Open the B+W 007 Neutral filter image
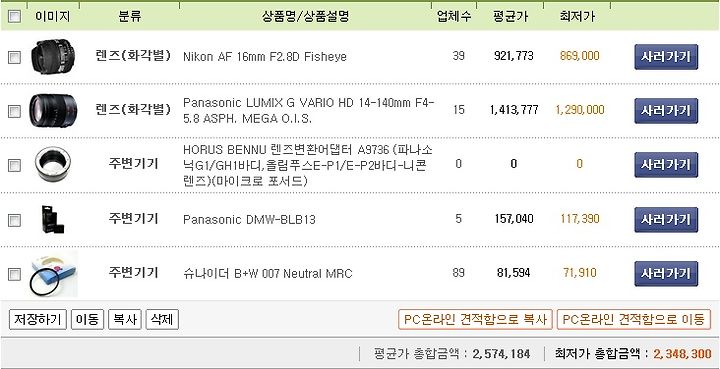The height and width of the screenshot is (369, 720). [53, 274]
